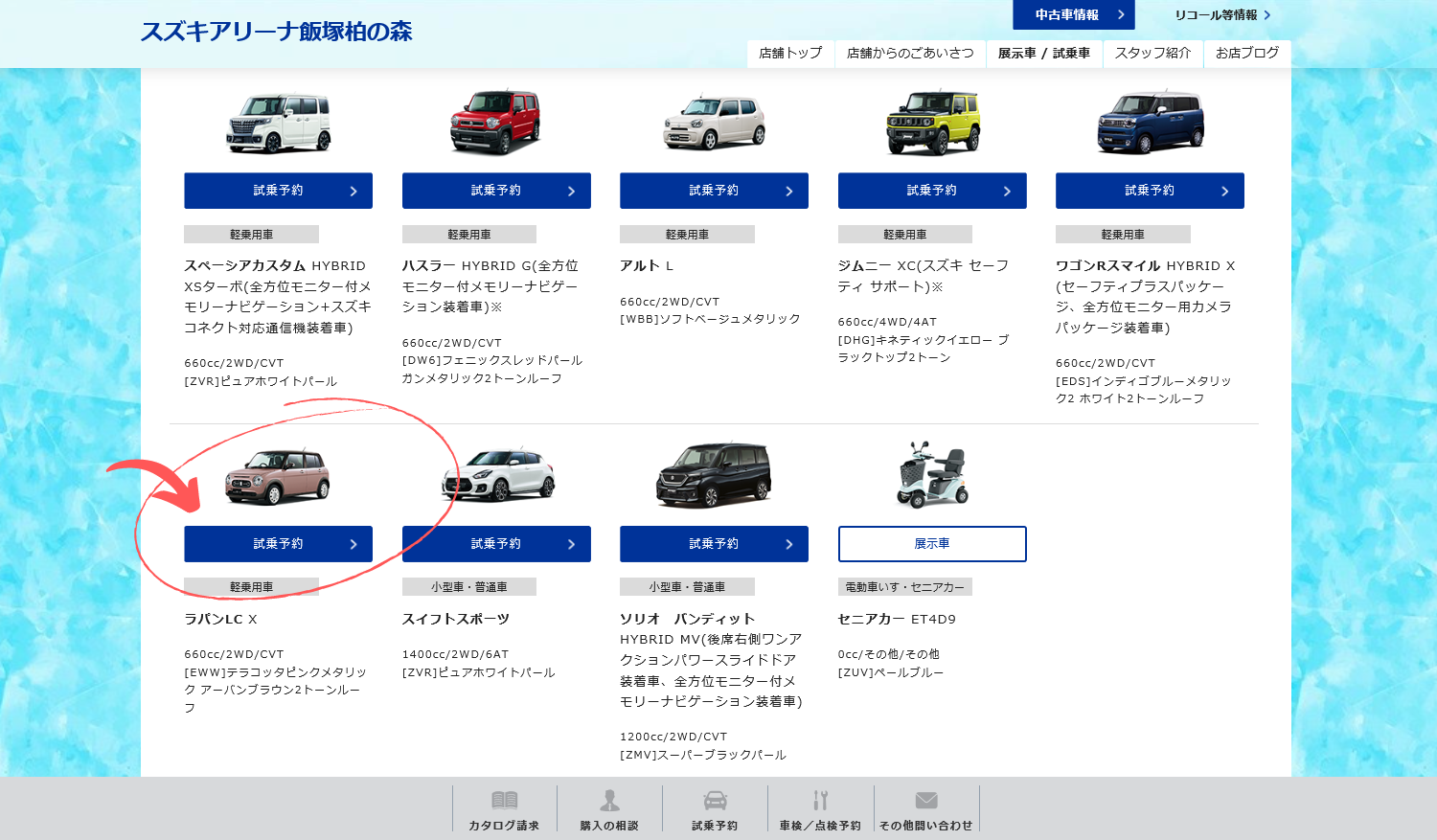Image resolution: width=1437 pixels, height=840 pixels.
Task: Open inspection booking via tools icon
Action: pos(820,800)
